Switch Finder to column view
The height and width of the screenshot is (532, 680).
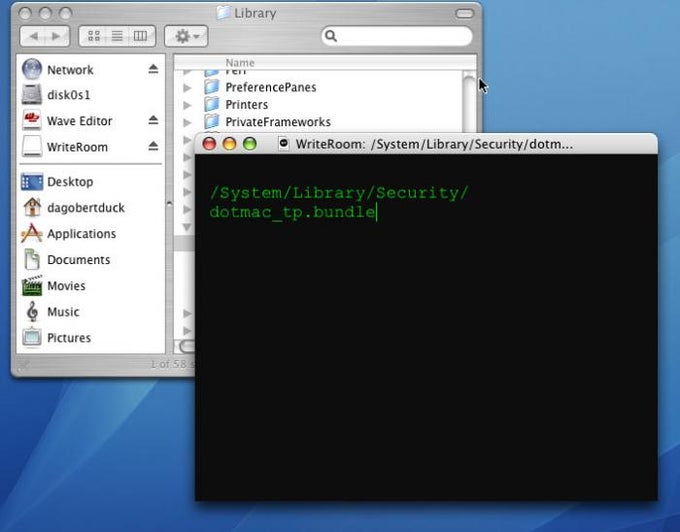coord(141,36)
